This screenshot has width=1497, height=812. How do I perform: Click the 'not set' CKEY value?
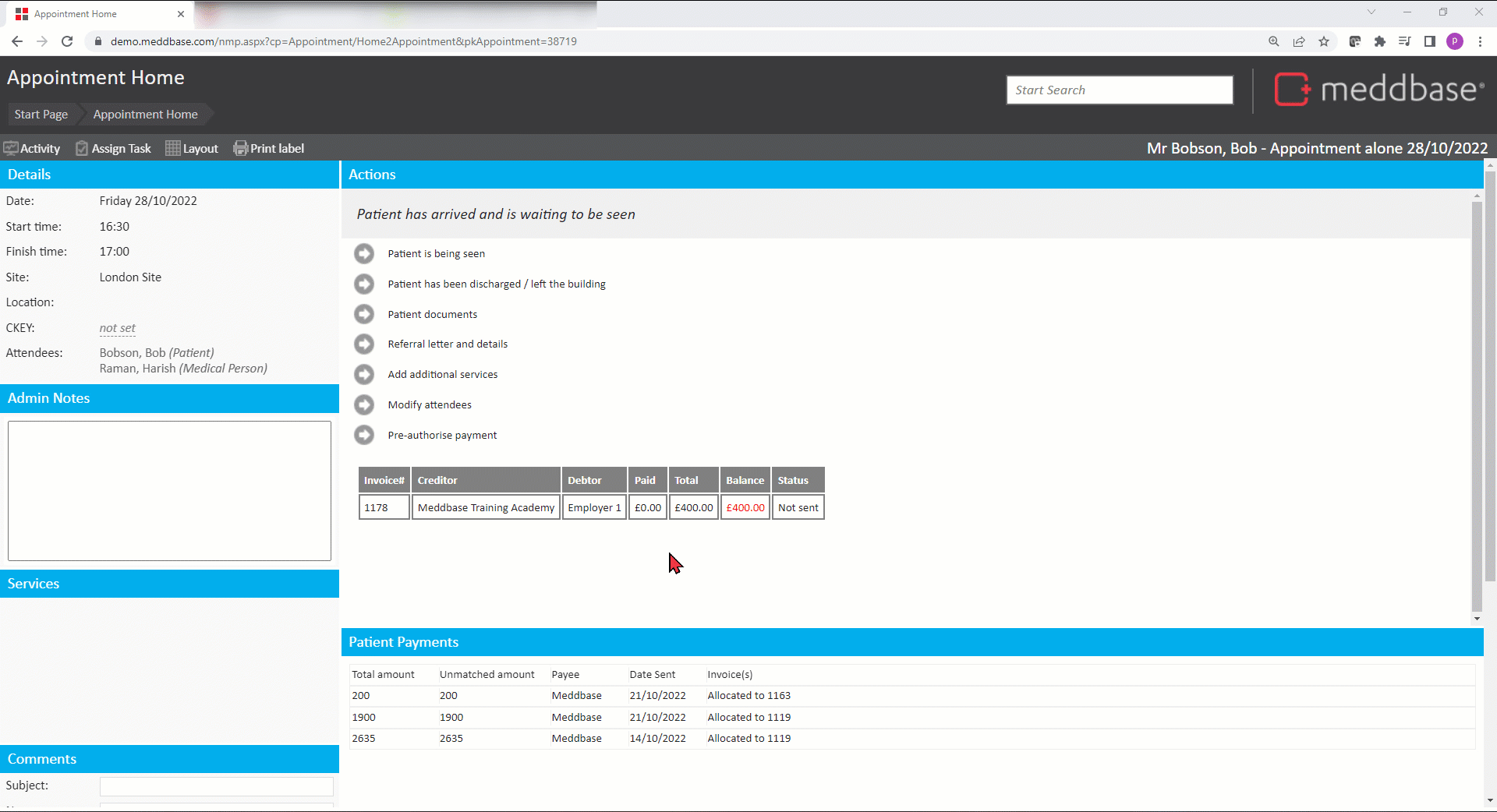point(117,328)
